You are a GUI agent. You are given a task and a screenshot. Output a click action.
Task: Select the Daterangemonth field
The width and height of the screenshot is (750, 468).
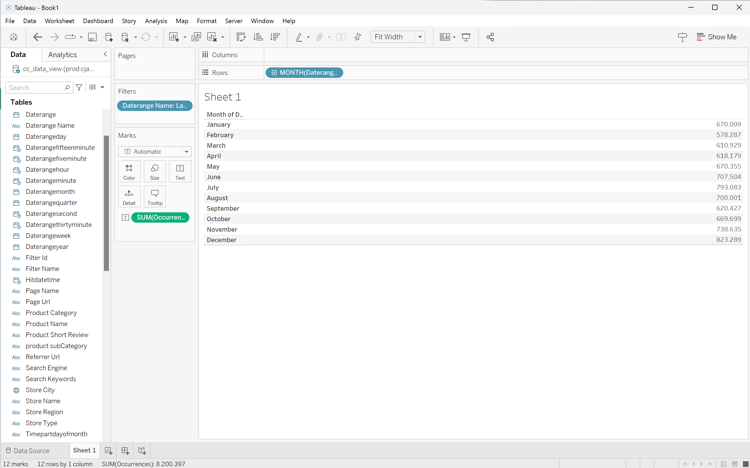50,191
